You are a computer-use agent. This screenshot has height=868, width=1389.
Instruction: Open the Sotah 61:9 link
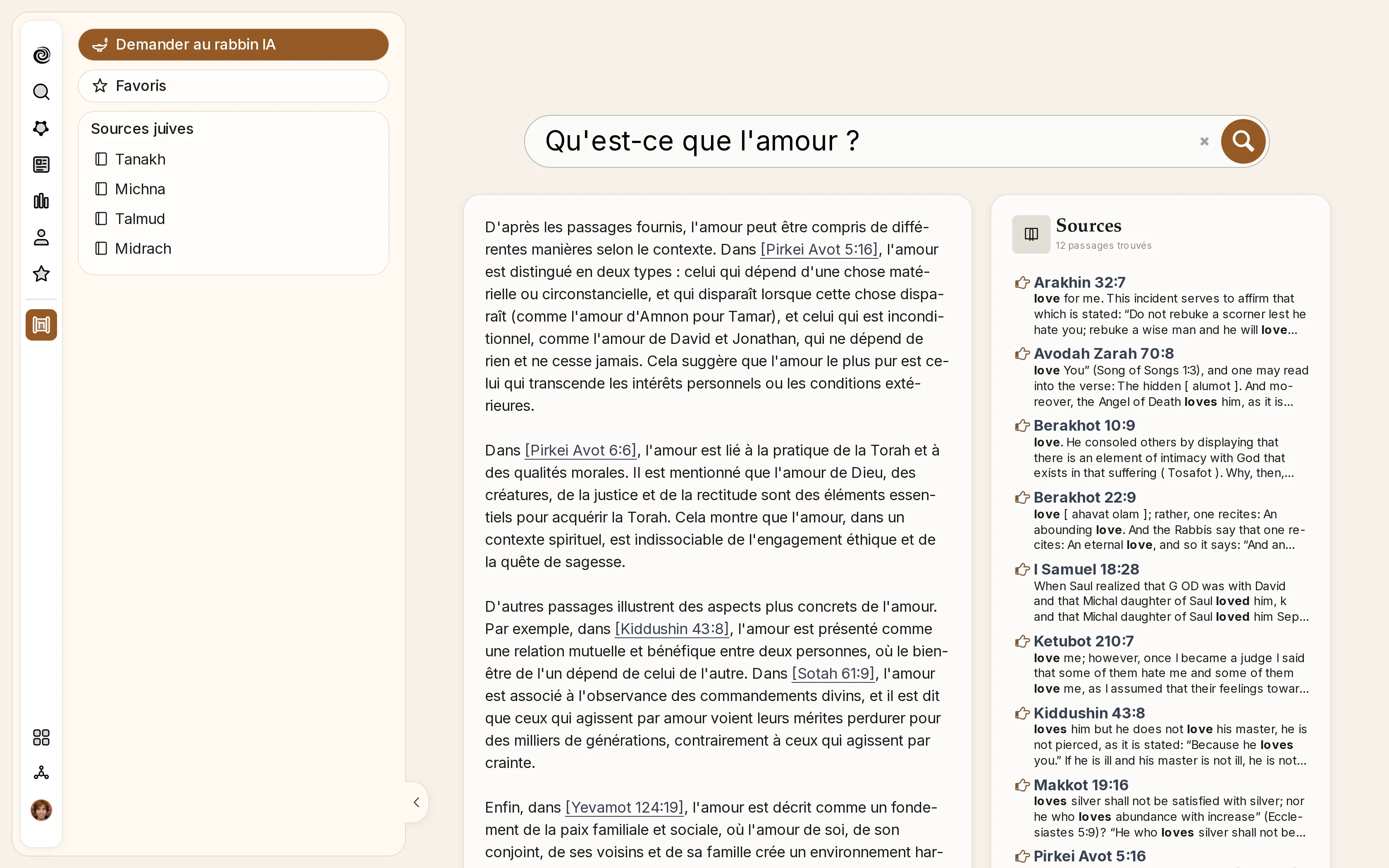(833, 674)
